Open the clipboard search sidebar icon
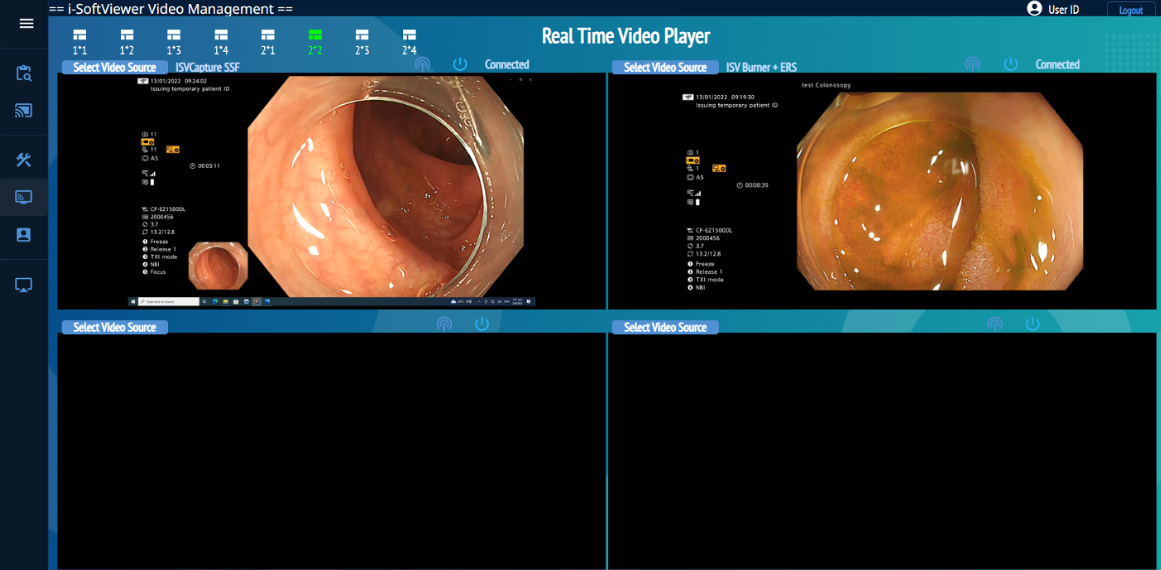 click(24, 73)
